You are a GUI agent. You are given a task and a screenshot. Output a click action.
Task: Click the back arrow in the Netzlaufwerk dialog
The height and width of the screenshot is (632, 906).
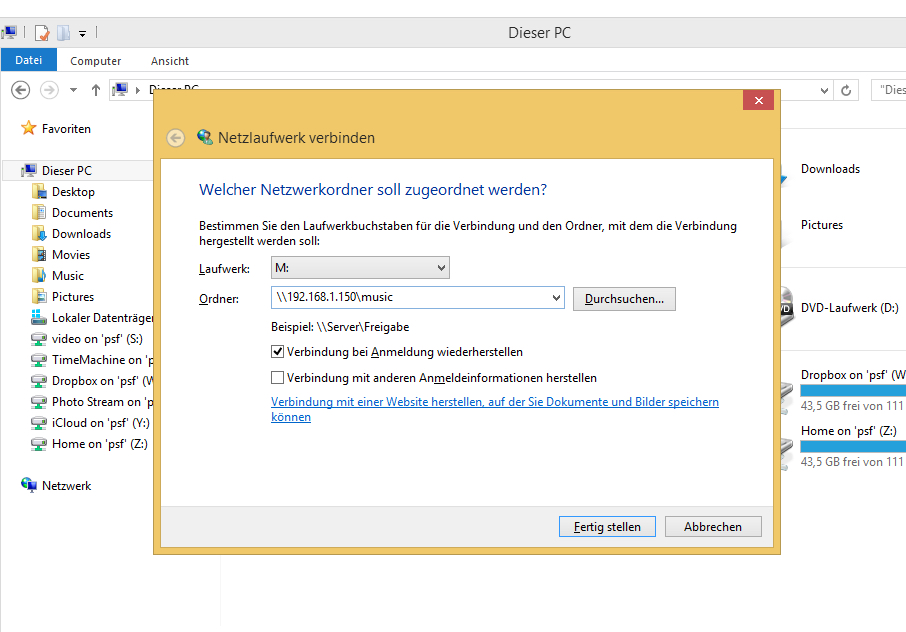click(176, 138)
